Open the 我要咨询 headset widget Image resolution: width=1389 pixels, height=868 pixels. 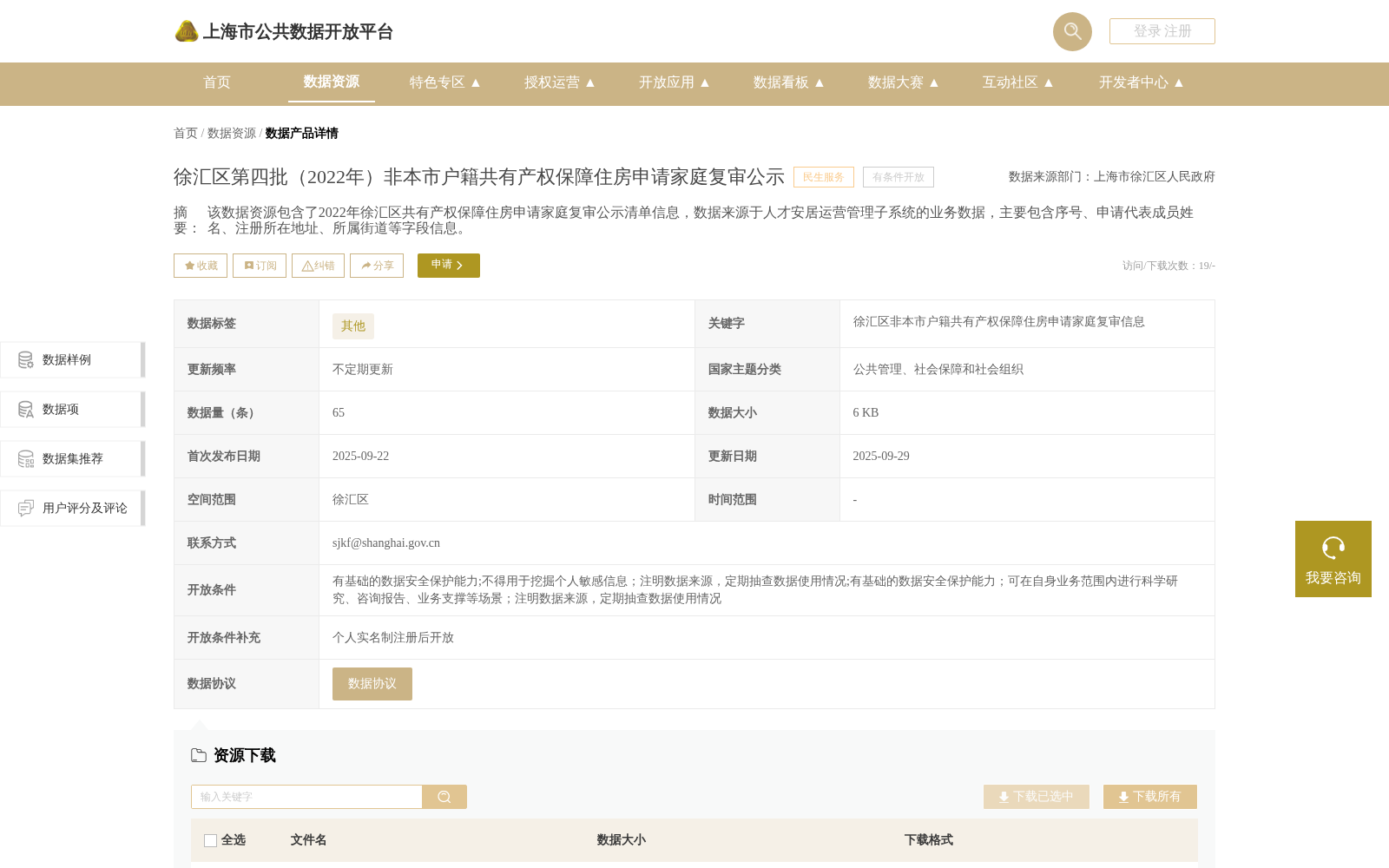pyautogui.click(x=1333, y=559)
